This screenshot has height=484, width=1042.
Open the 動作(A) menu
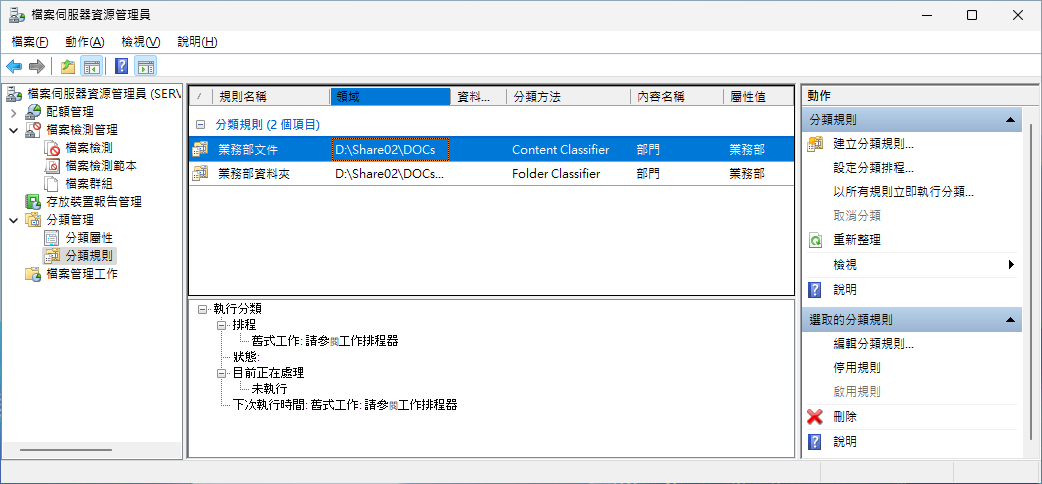coord(85,42)
